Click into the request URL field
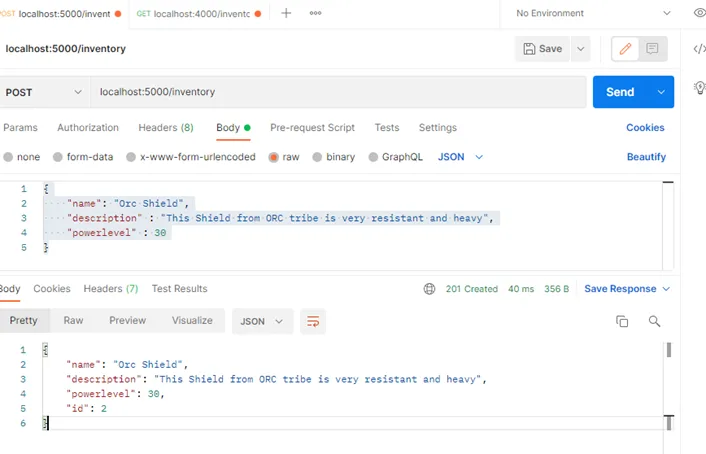The width and height of the screenshot is (706, 454). pos(338,92)
